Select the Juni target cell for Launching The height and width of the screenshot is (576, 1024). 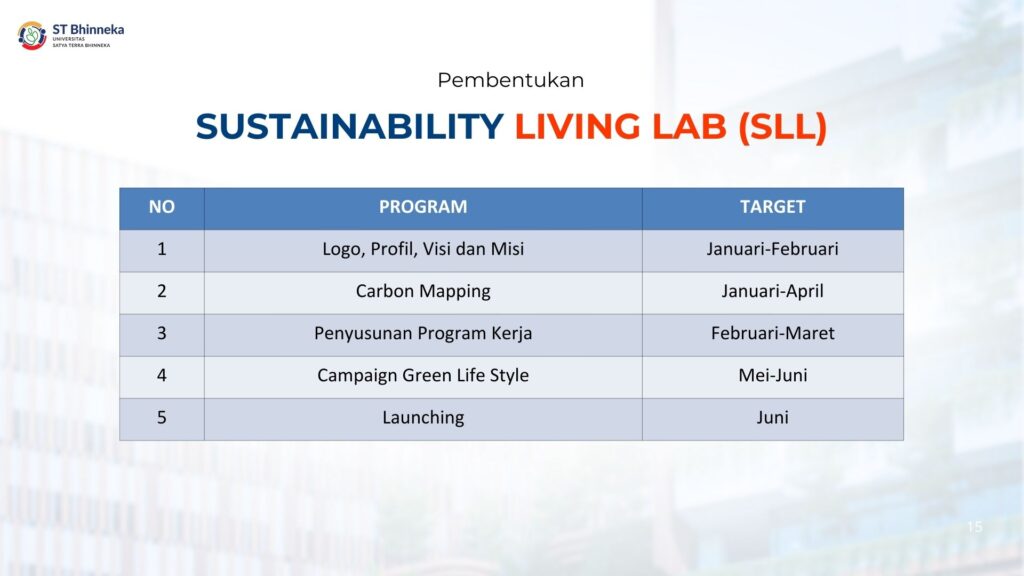coord(772,417)
